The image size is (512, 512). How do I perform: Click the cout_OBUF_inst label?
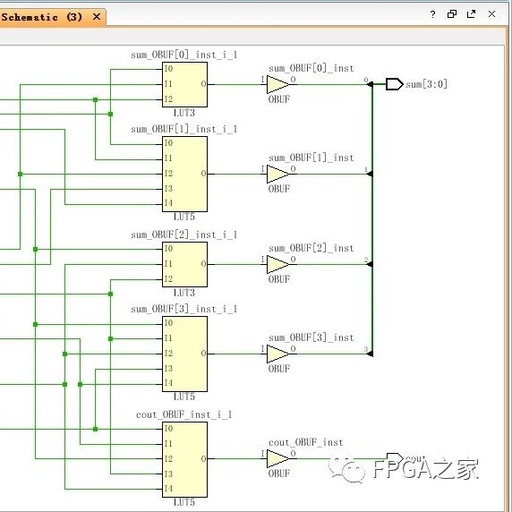click(x=306, y=442)
